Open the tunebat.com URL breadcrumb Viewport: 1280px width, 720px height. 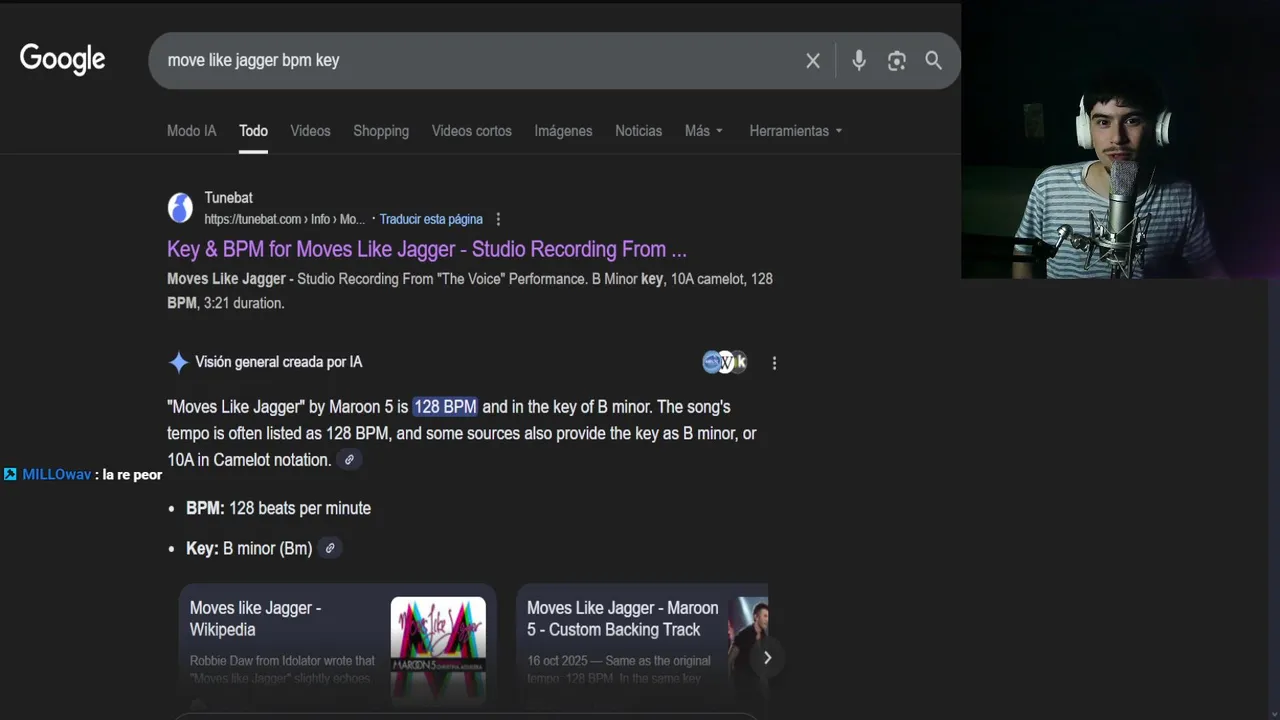pyautogui.click(x=285, y=219)
